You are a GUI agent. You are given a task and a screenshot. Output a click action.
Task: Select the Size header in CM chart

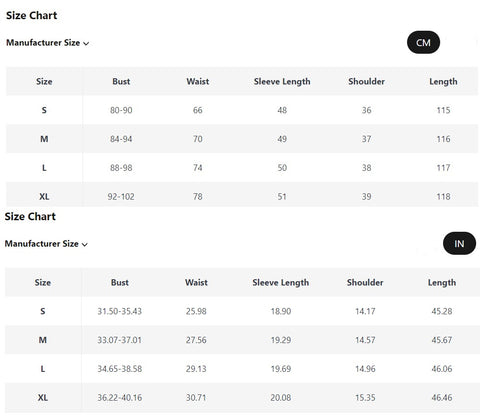click(44, 81)
